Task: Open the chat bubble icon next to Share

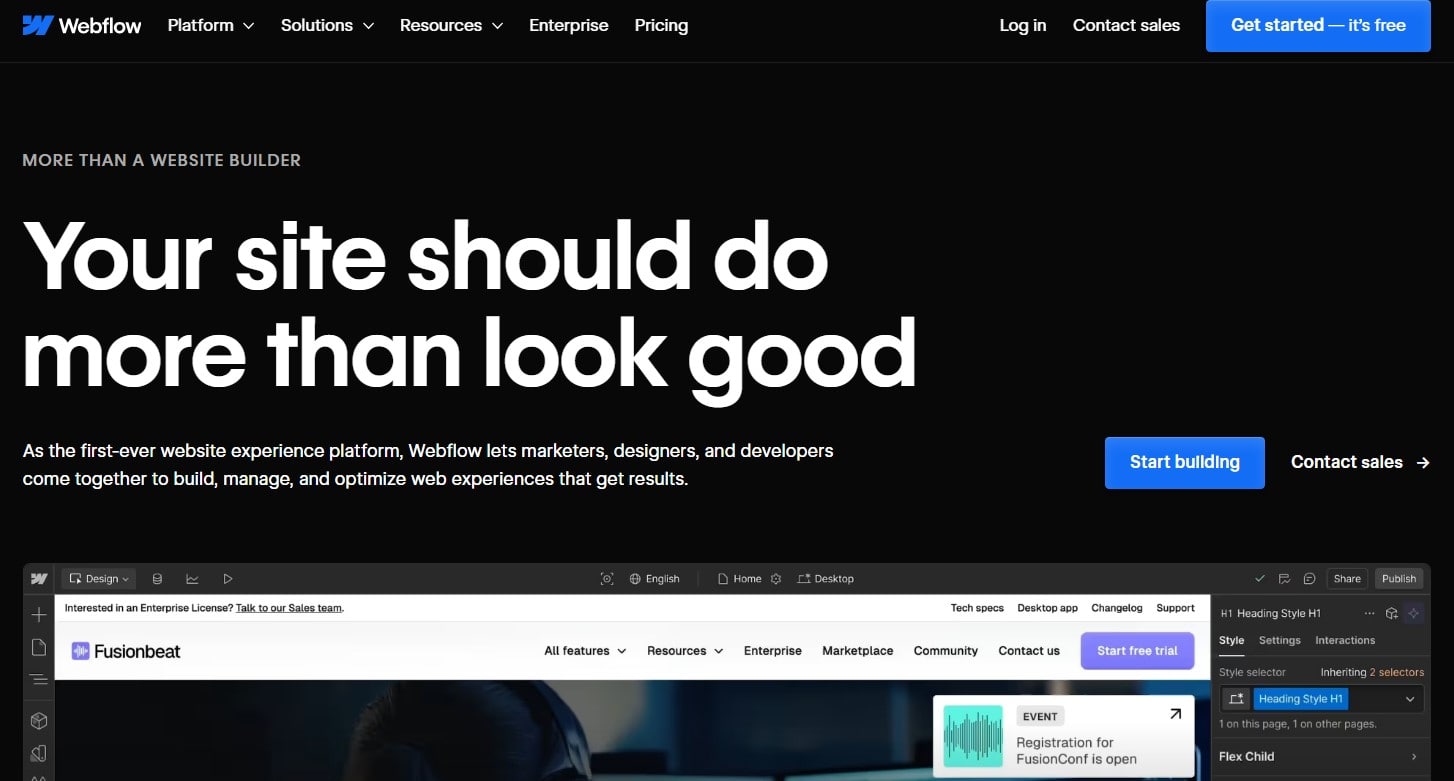Action: pos(1309,578)
